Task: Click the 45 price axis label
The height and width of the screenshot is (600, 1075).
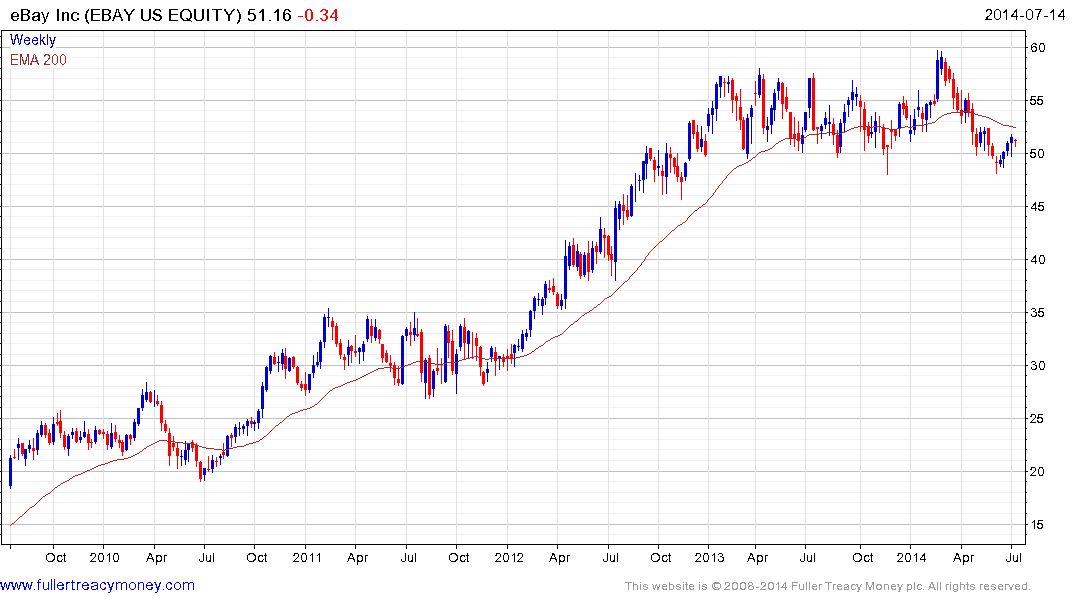Action: tap(1037, 206)
